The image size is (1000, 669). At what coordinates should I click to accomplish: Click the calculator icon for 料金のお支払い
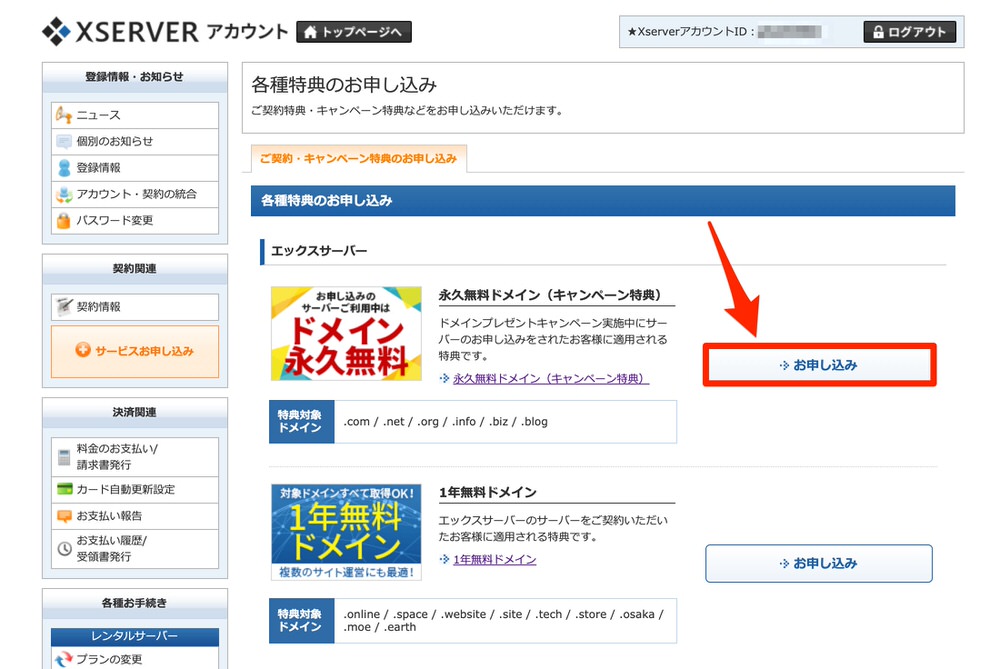click(64, 457)
